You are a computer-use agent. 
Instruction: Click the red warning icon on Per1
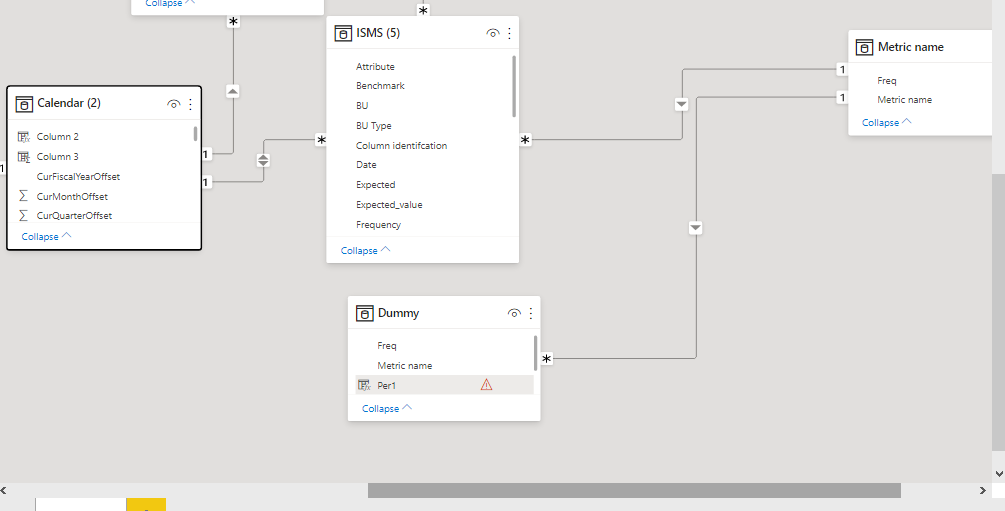[486, 385]
